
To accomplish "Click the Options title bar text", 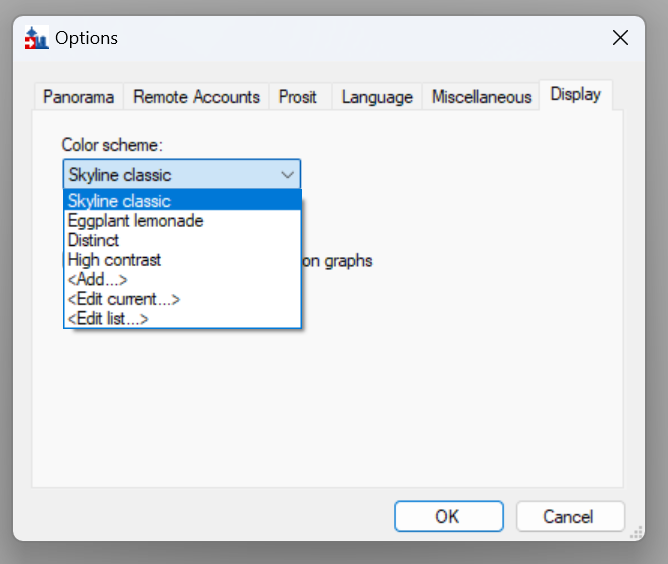I will click(x=86, y=39).
